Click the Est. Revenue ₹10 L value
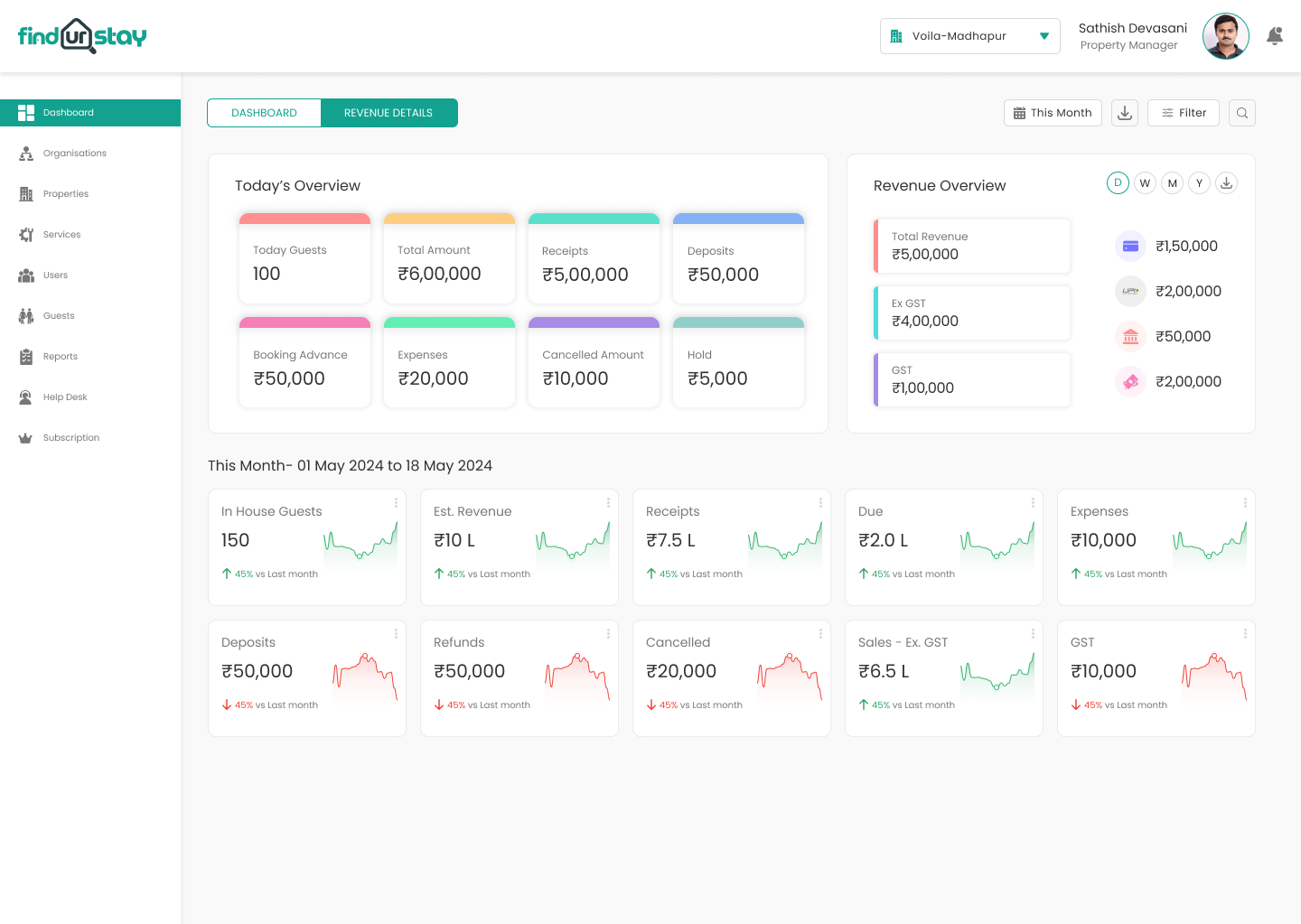The height and width of the screenshot is (924, 1301). (x=454, y=540)
